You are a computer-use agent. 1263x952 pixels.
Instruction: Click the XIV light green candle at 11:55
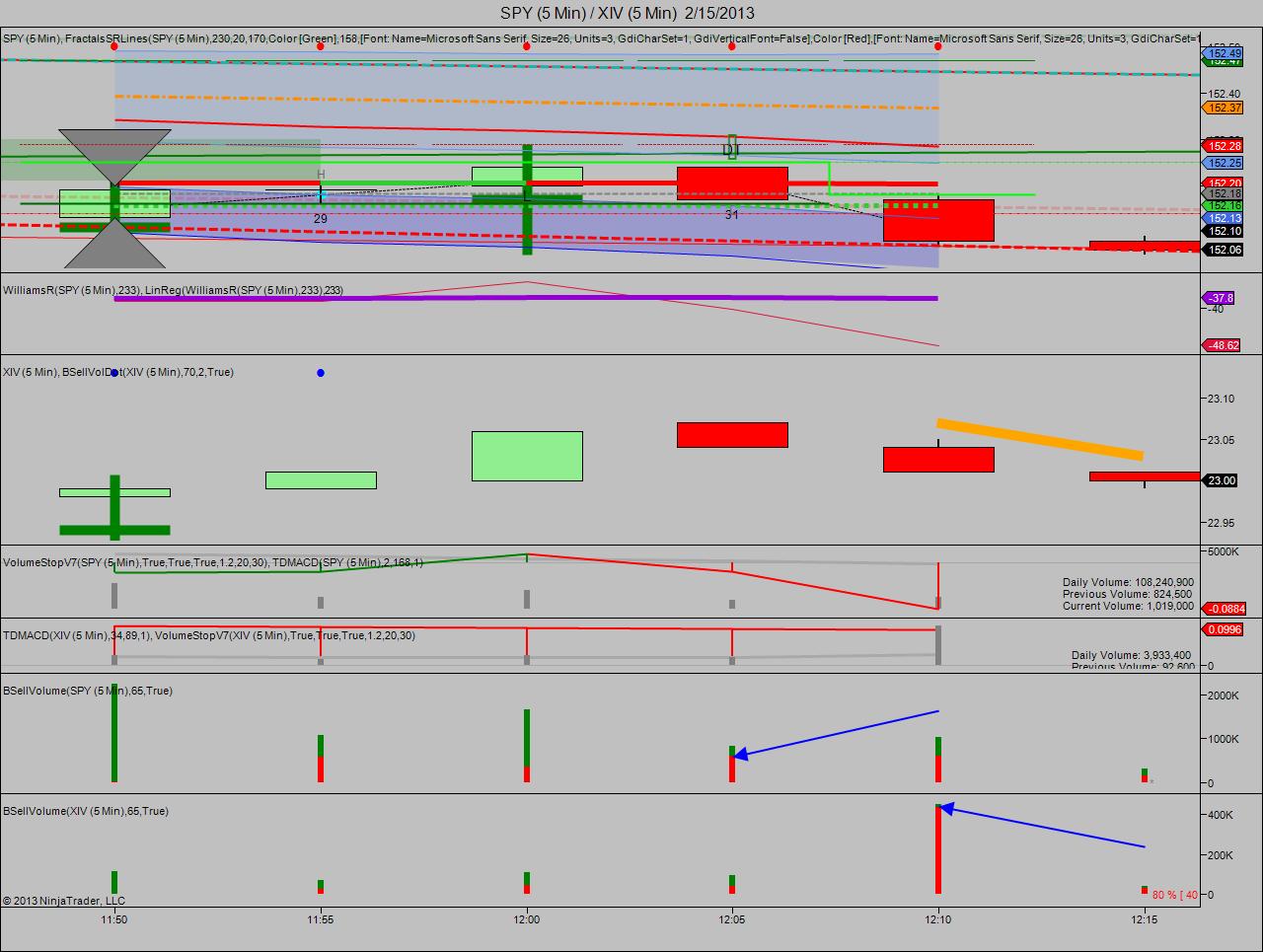tap(321, 480)
